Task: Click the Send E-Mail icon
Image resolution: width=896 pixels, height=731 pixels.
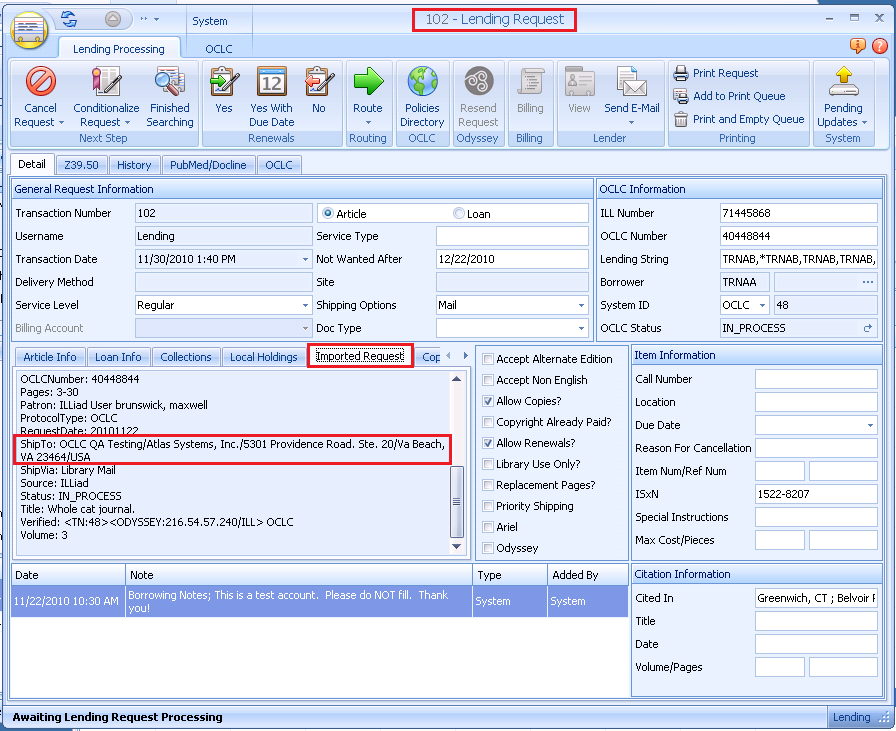Action: (631, 82)
